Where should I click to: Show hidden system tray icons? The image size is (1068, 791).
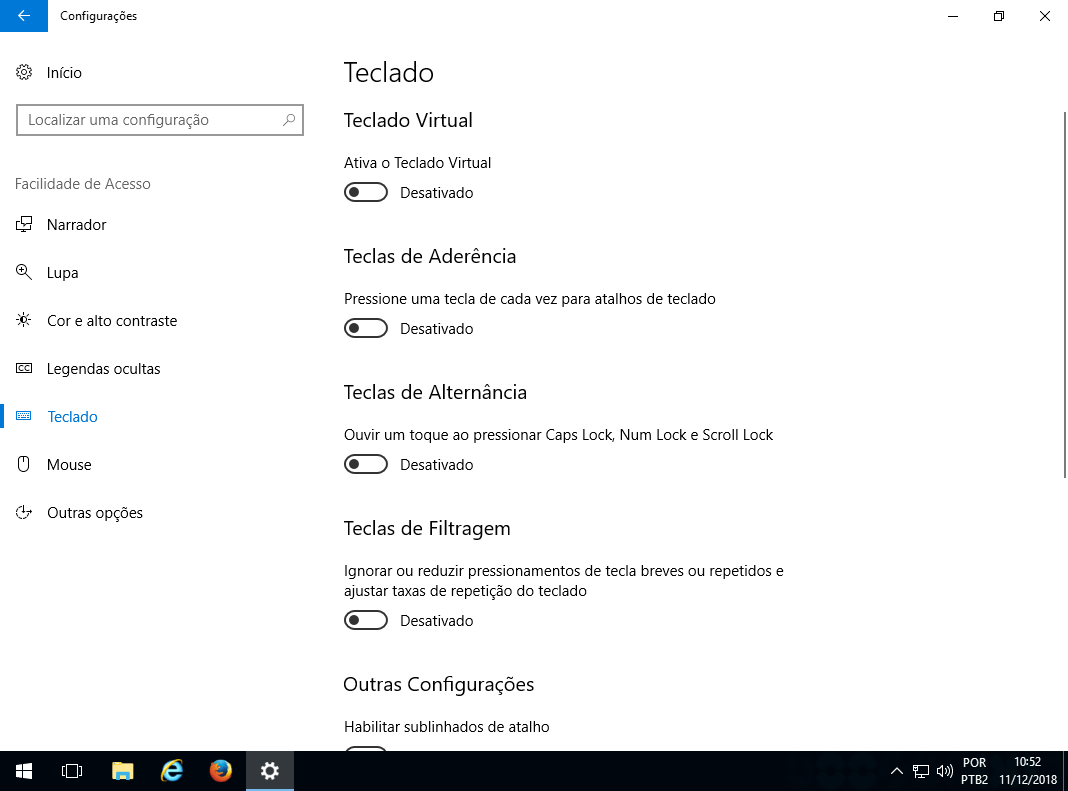pyautogui.click(x=896, y=771)
